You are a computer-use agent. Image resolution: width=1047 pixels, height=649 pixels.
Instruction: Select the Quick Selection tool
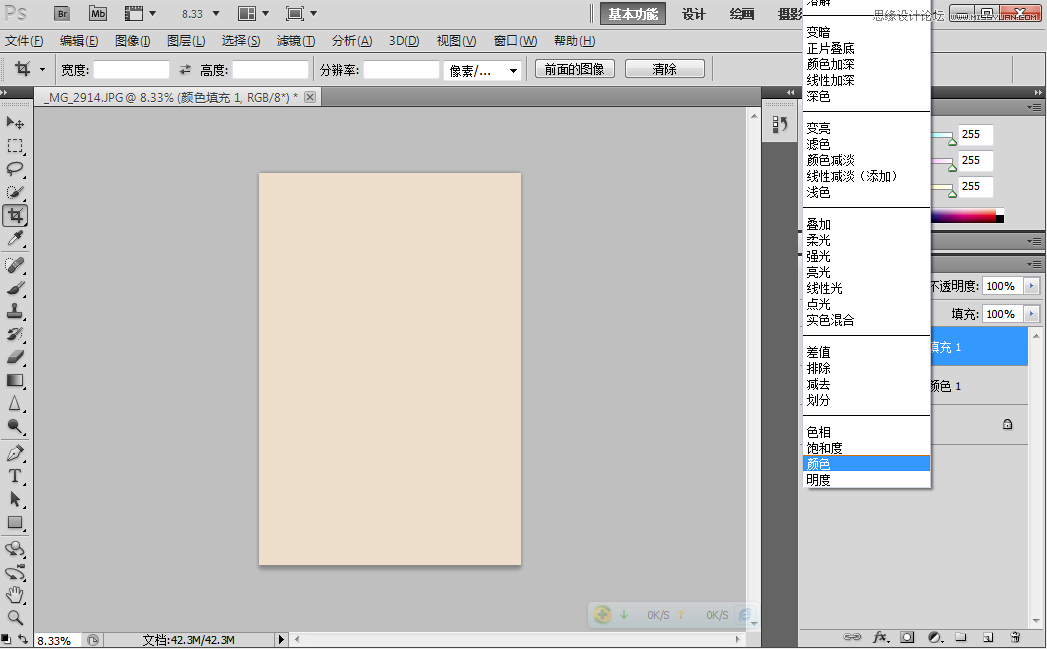(x=15, y=192)
